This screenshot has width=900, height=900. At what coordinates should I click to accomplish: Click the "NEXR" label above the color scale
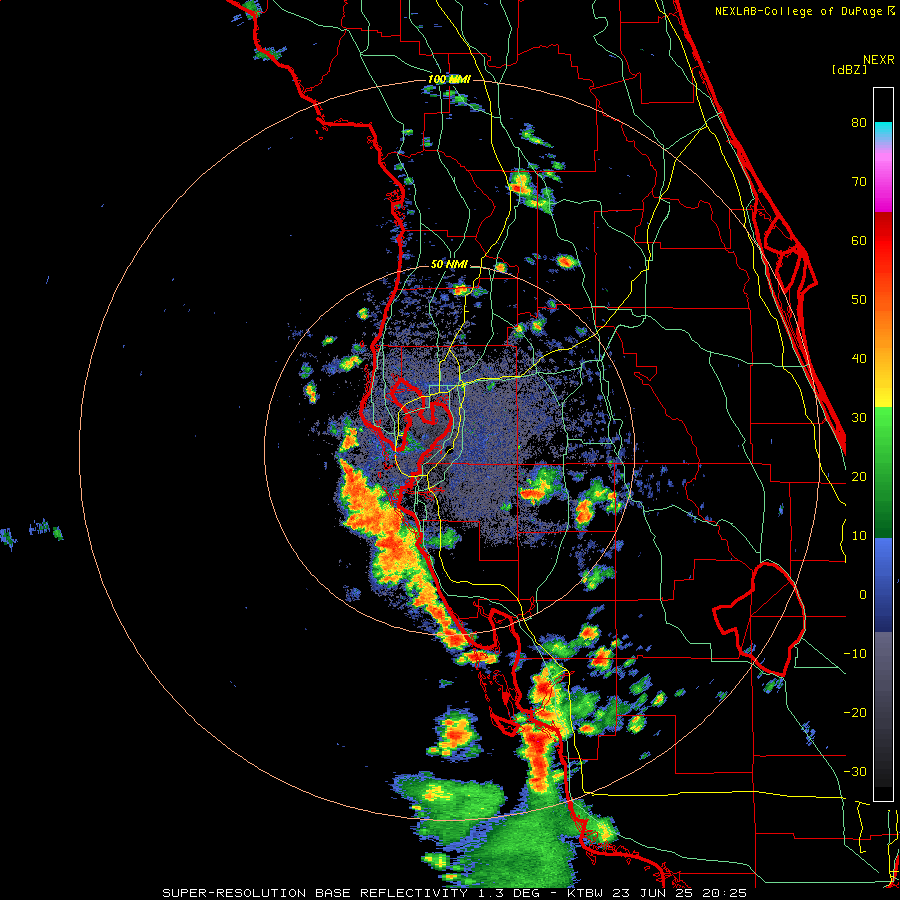[879, 60]
